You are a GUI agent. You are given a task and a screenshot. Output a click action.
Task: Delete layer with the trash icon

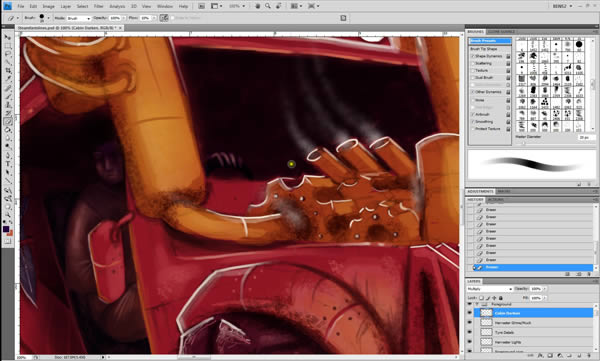[589, 356]
